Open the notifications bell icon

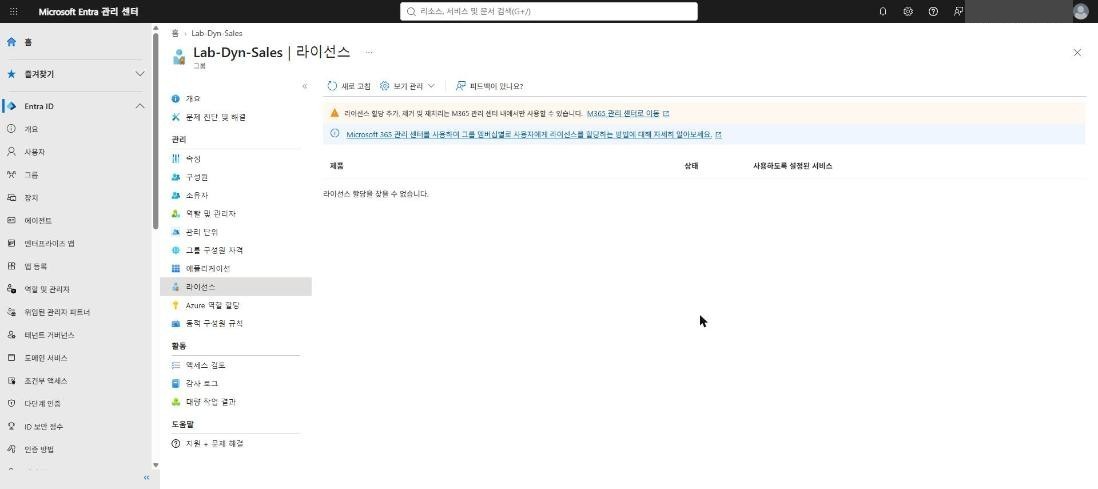[x=883, y=12]
